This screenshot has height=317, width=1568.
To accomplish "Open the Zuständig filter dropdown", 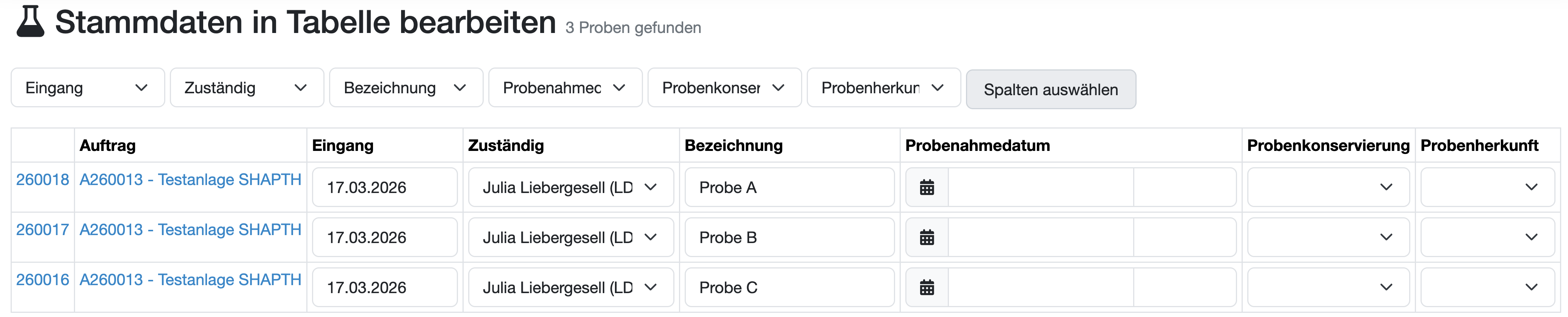I will [x=246, y=88].
